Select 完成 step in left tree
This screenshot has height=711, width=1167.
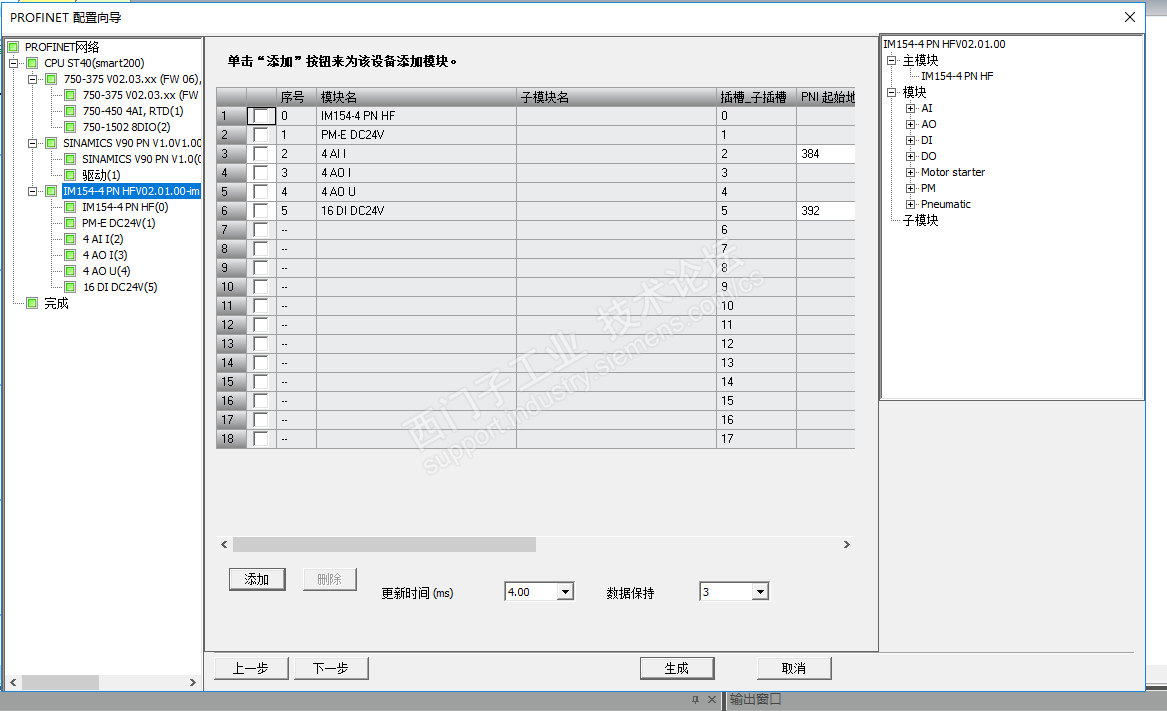56,303
